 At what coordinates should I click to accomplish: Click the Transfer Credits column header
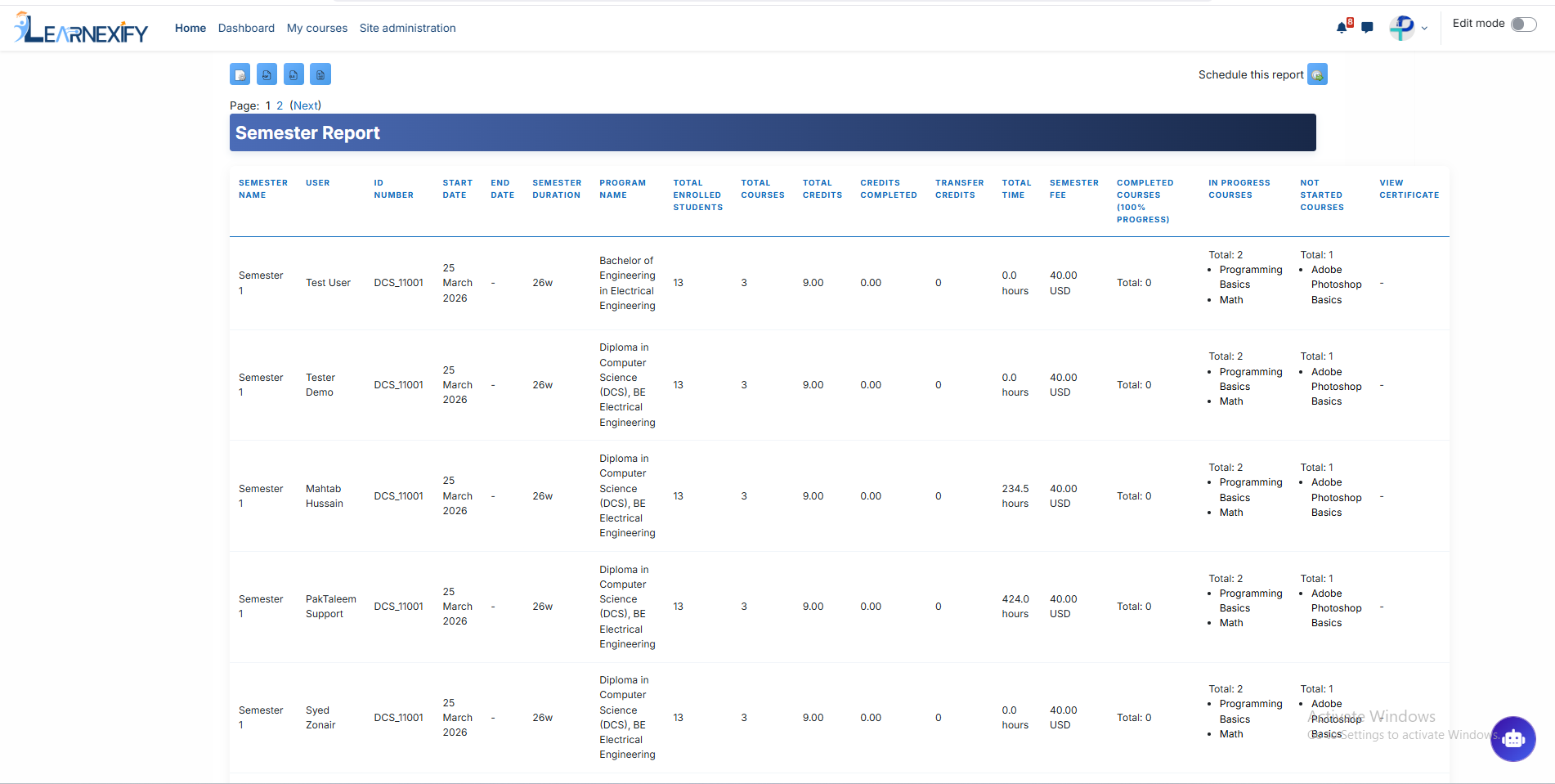[959, 189]
